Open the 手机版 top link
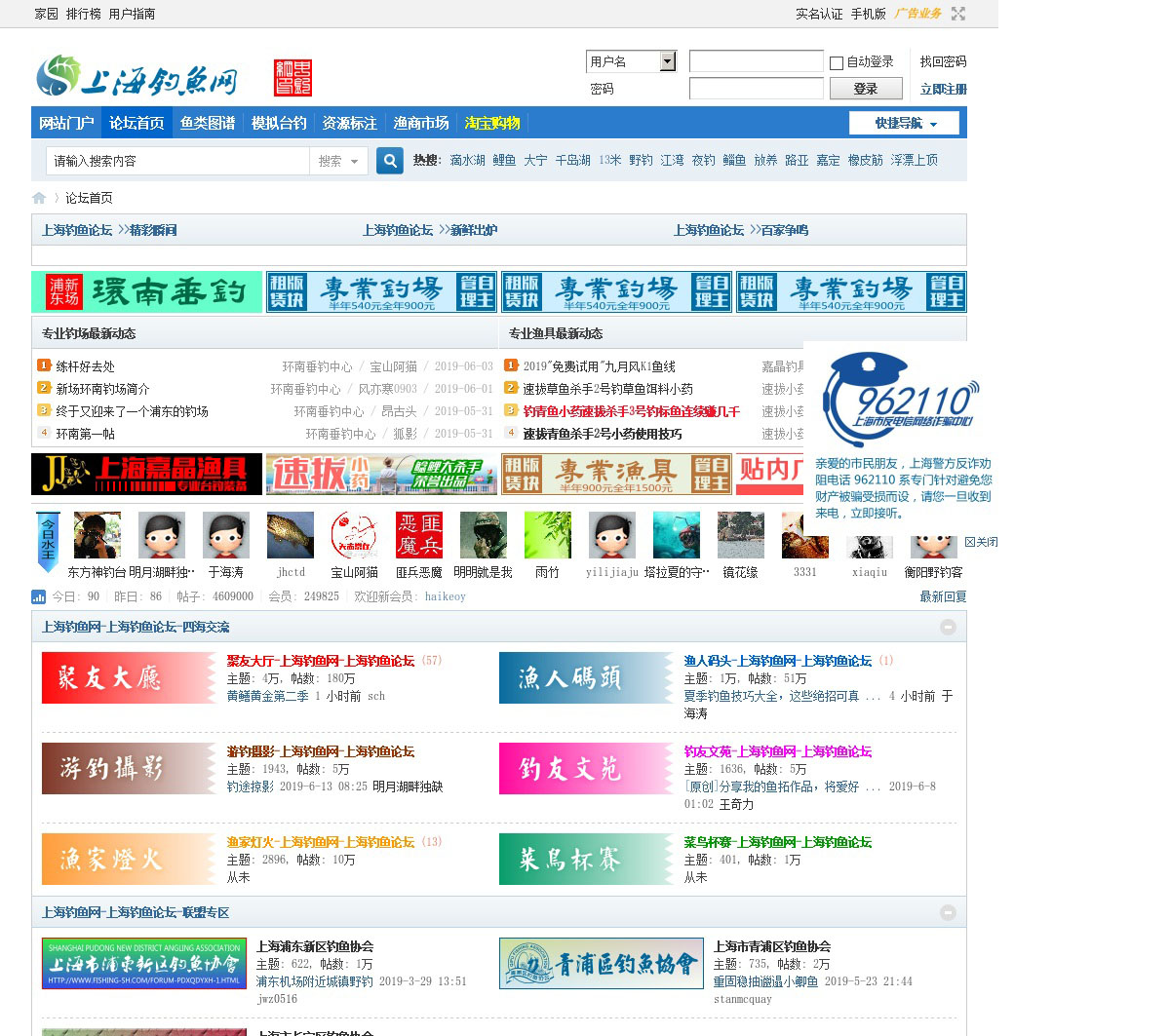1170x1036 pixels. tap(869, 14)
